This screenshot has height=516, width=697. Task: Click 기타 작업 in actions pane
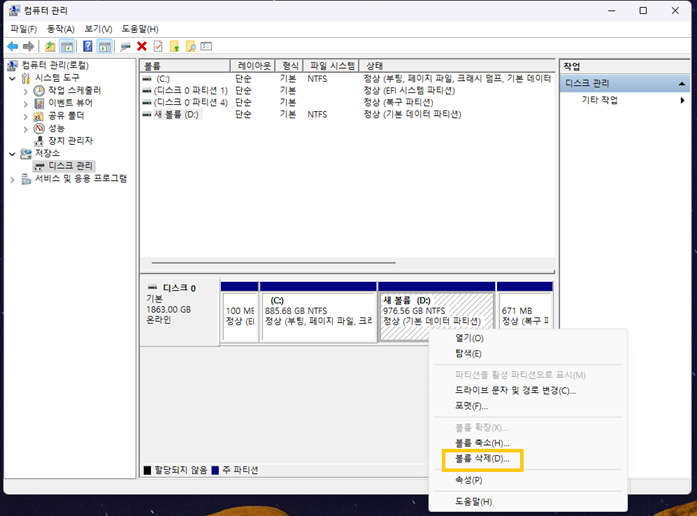[600, 100]
